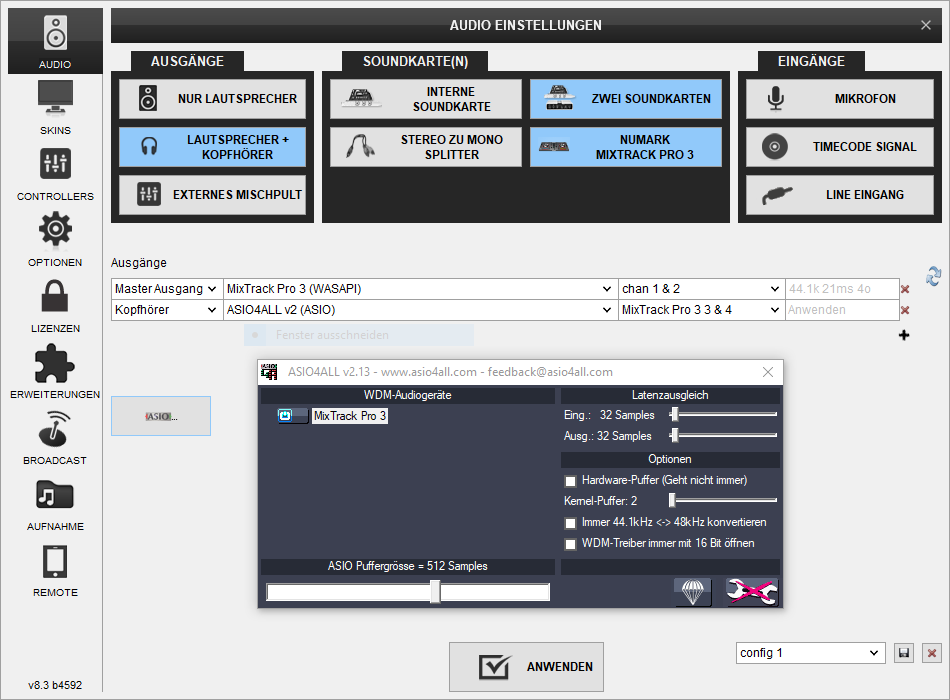Select Externes Mischpult output option
Image resolution: width=950 pixels, height=700 pixels.
(x=213, y=195)
